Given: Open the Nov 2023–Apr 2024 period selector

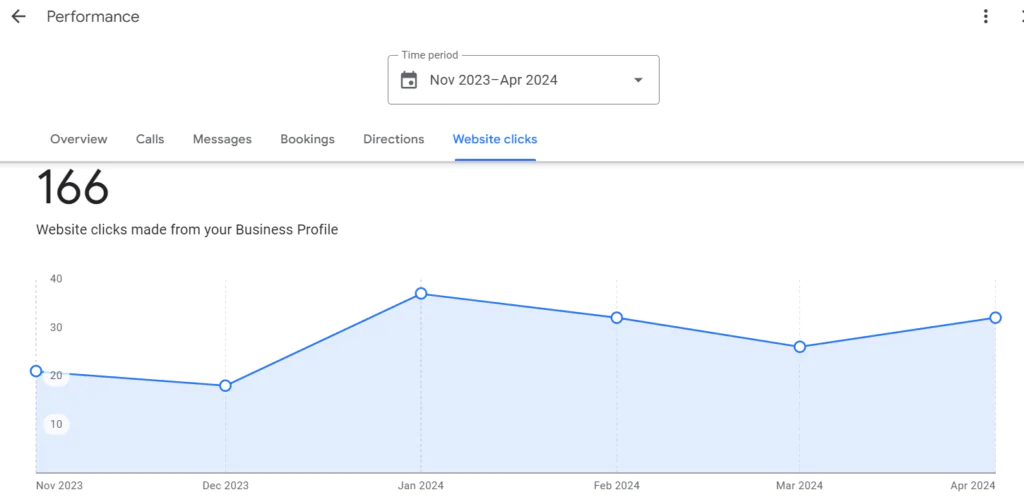Looking at the screenshot, I should tap(494, 80).
